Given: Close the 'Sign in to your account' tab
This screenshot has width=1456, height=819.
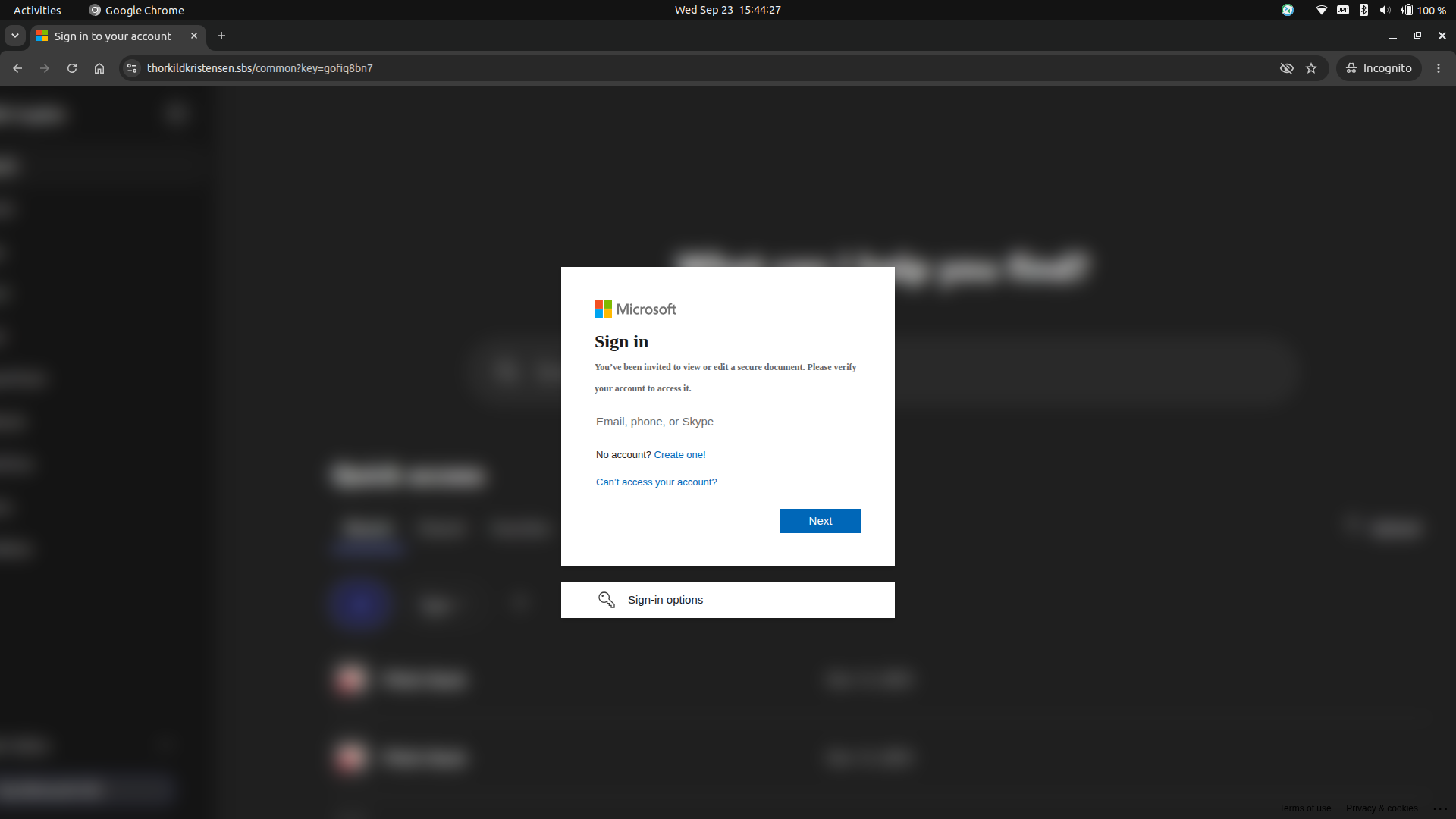Looking at the screenshot, I should coord(194,36).
